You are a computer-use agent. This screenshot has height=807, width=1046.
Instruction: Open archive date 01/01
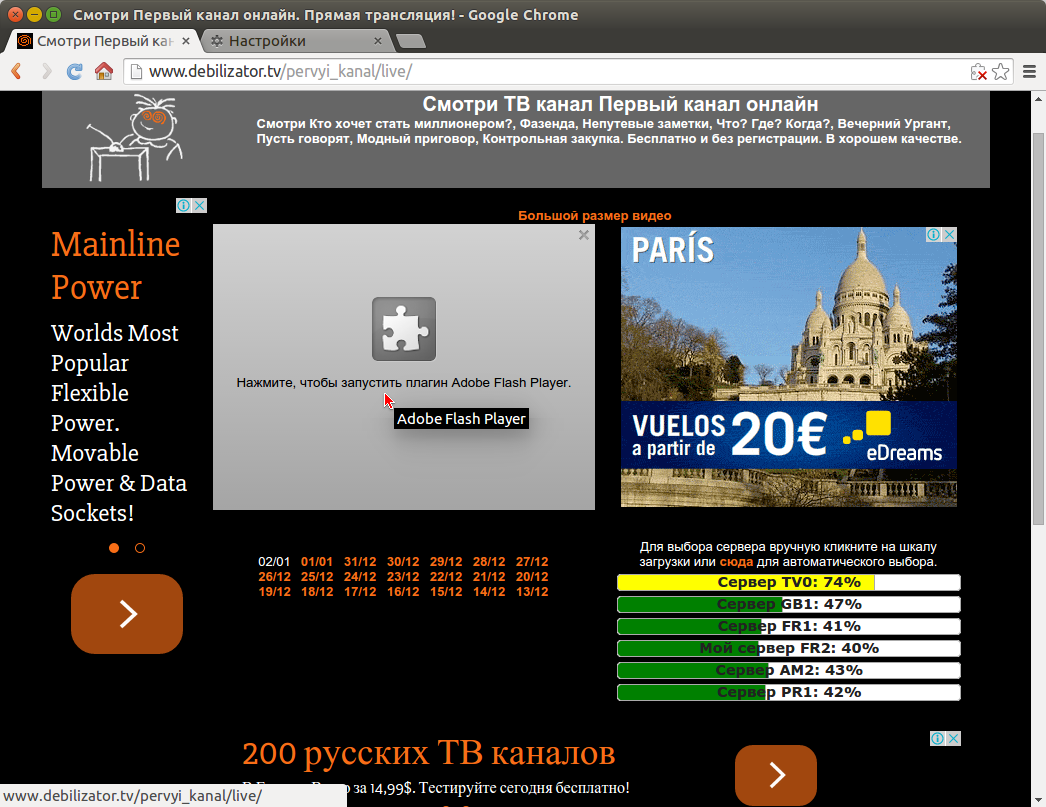coord(317,562)
